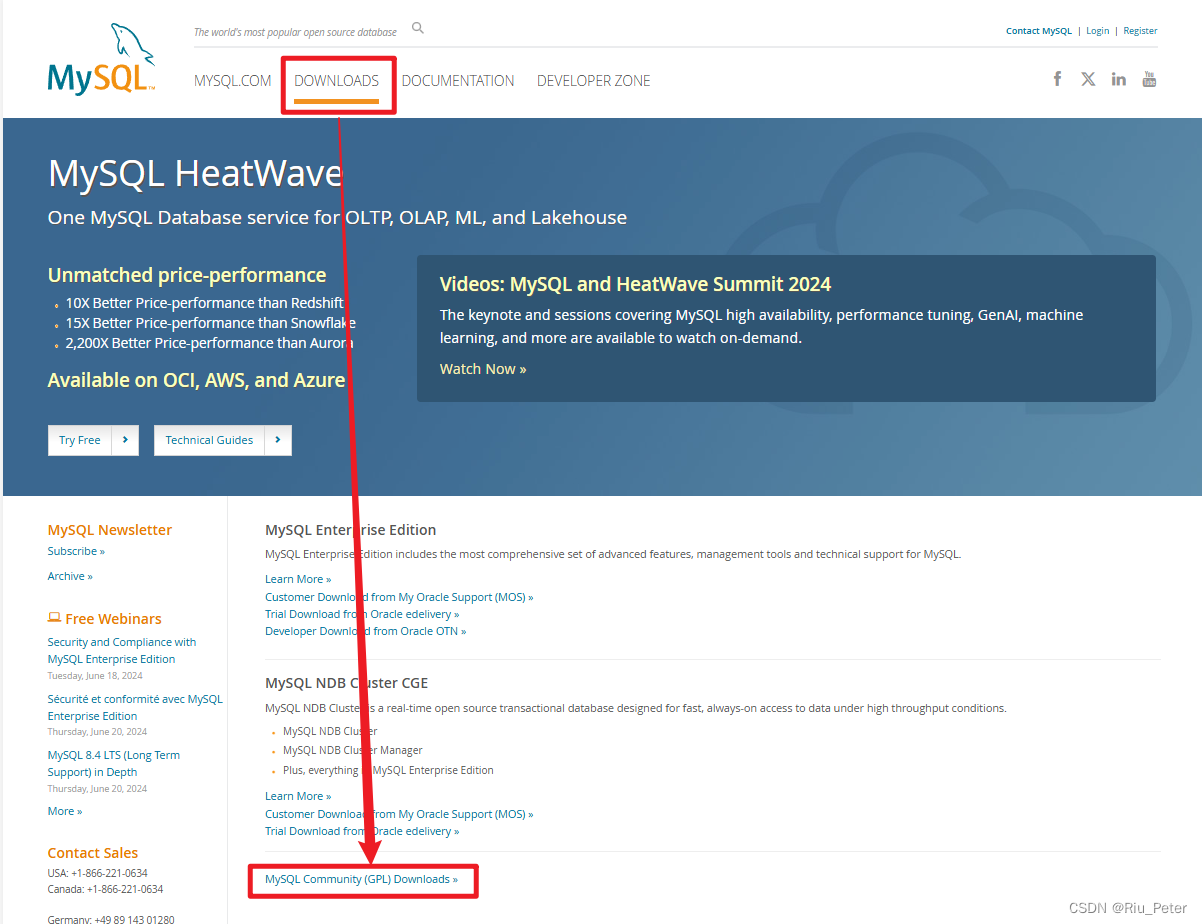Click the Register link

click(1140, 31)
